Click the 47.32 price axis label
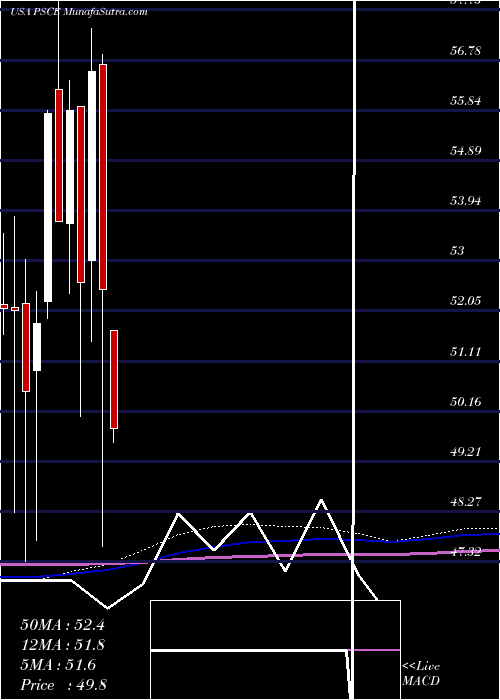Screen dimensions: 500x700 pos(466,552)
